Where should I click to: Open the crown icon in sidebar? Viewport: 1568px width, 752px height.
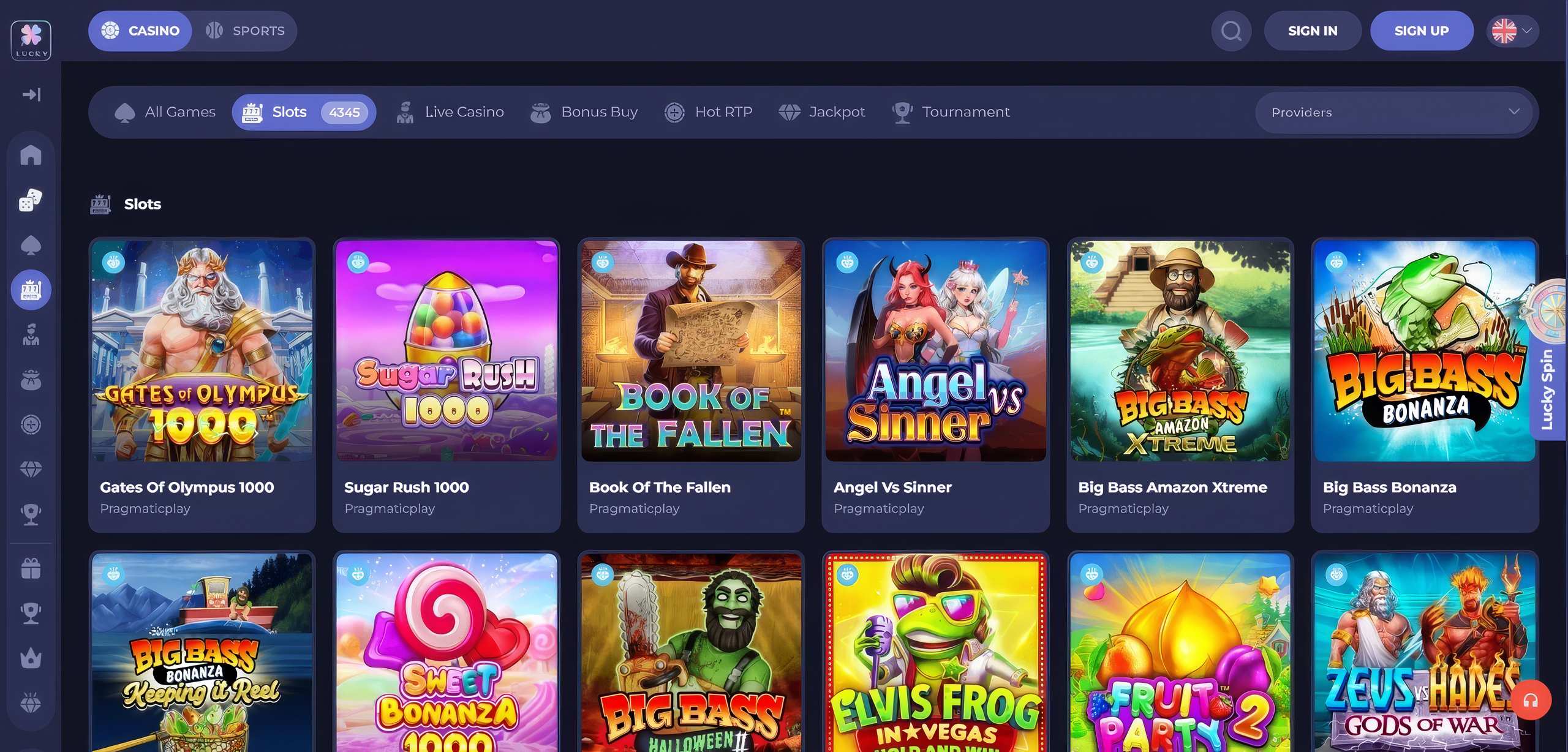coord(31,658)
